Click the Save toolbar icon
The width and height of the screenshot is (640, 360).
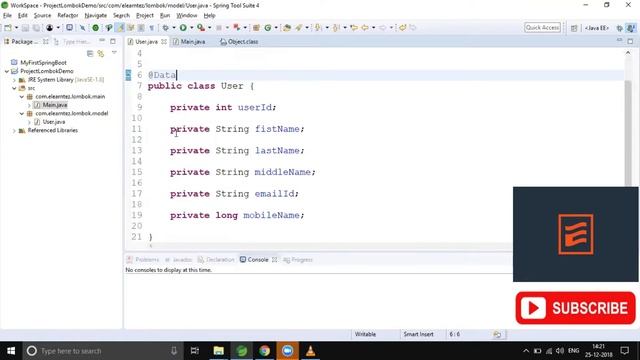[25, 28]
